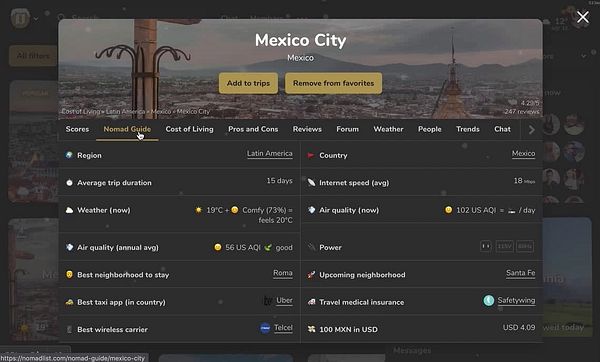Open the Pros and Cons tab
The width and height of the screenshot is (600, 362).
pos(253,129)
